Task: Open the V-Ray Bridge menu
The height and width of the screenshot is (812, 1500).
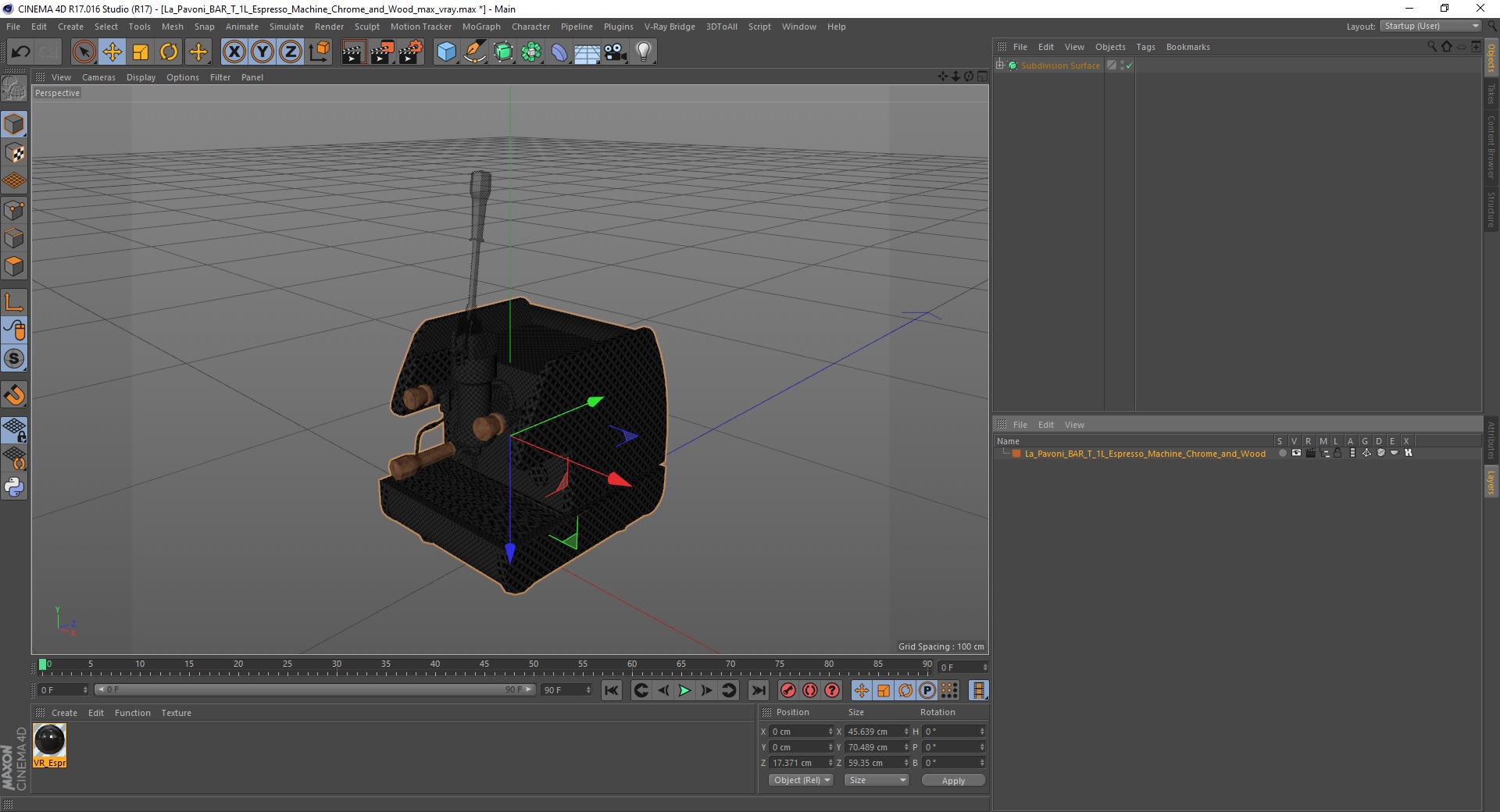Action: point(670,27)
